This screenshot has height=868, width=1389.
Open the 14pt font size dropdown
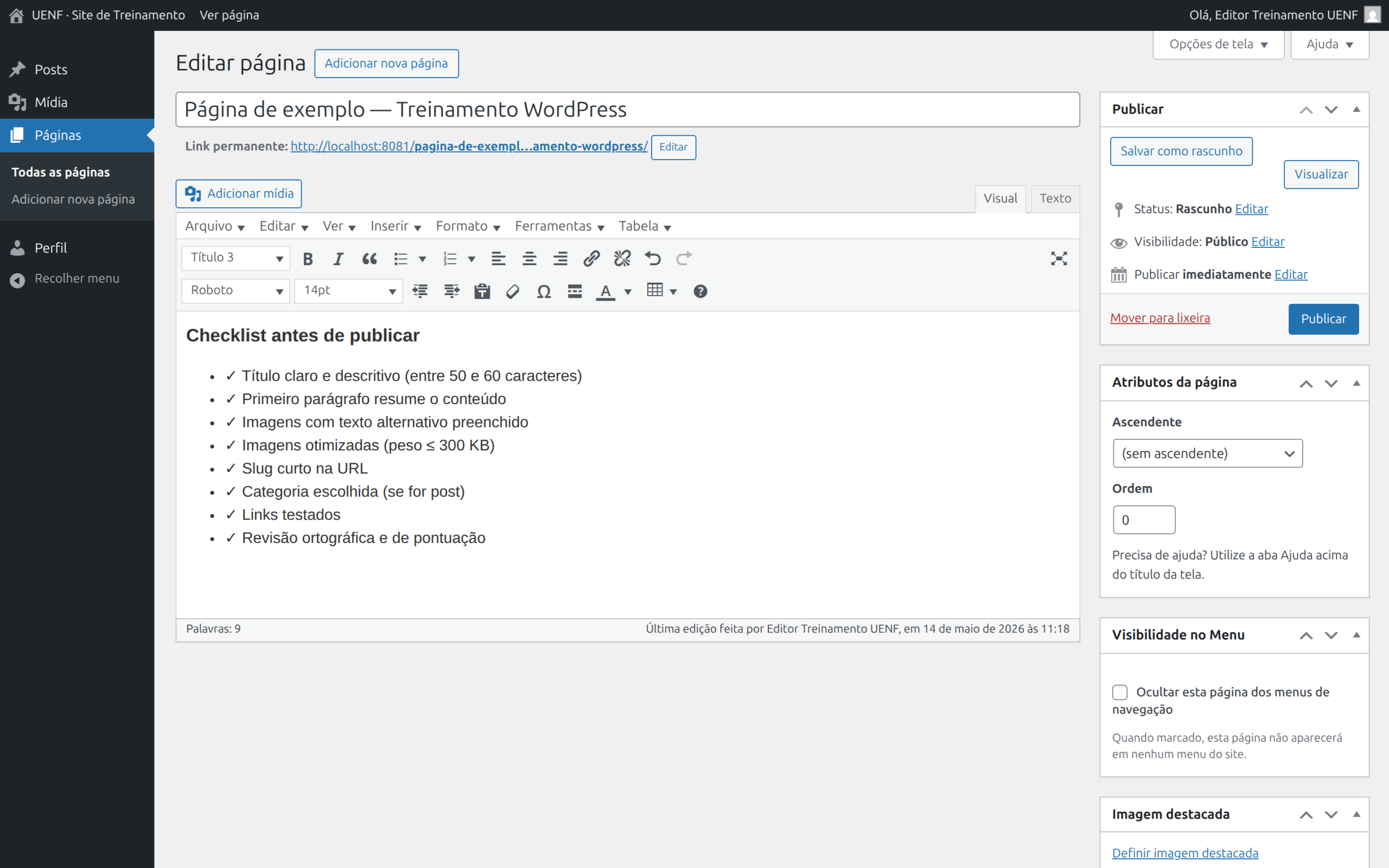(x=349, y=291)
